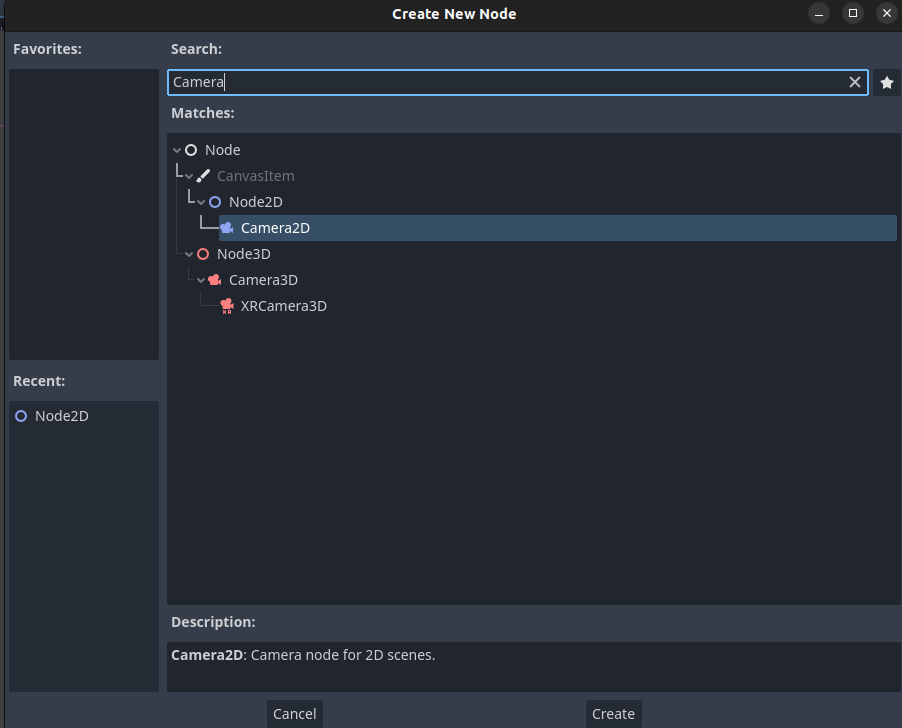Click the white root Node circle icon
The width and height of the screenshot is (902, 728).
coord(191,150)
